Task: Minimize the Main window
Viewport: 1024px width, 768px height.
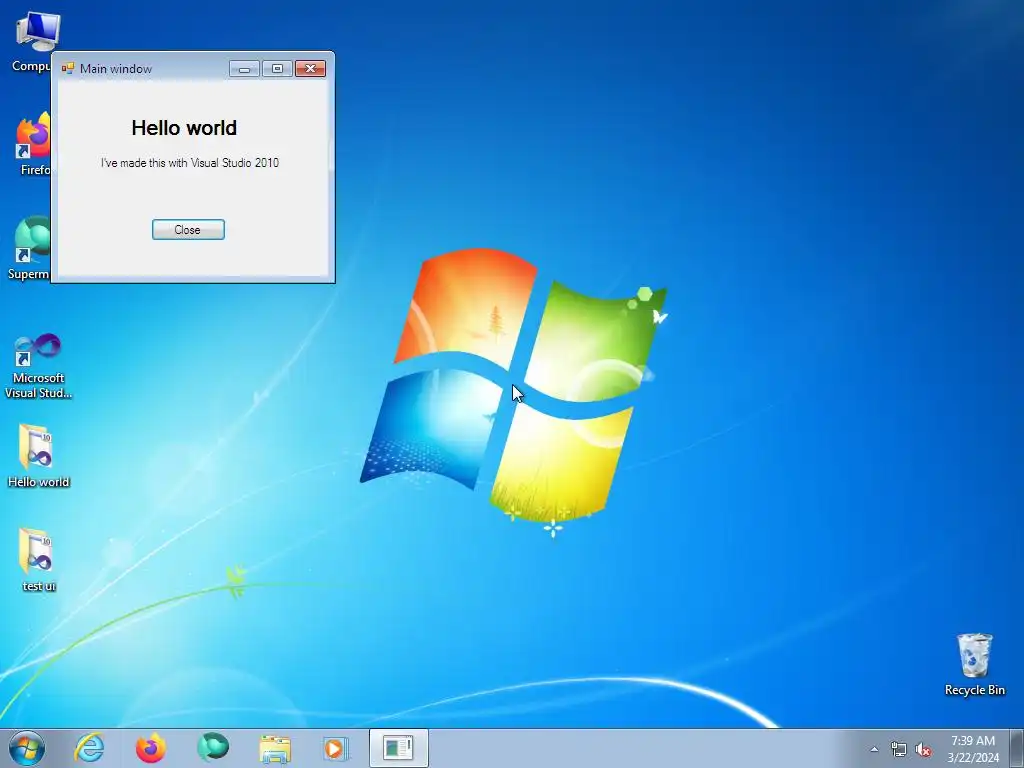Action: click(x=244, y=69)
